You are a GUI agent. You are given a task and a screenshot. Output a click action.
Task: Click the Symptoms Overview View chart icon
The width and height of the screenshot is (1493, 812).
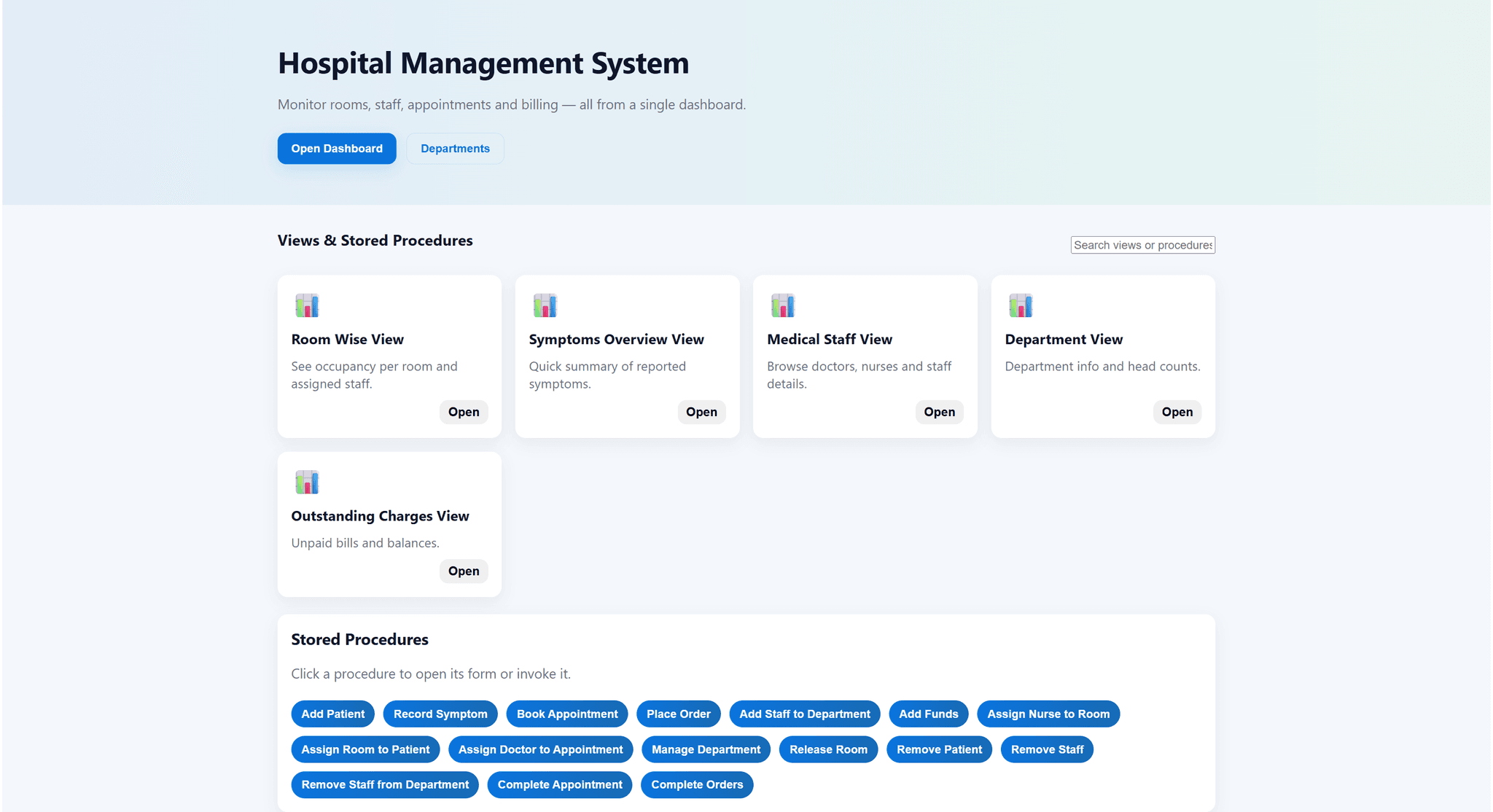click(x=545, y=305)
